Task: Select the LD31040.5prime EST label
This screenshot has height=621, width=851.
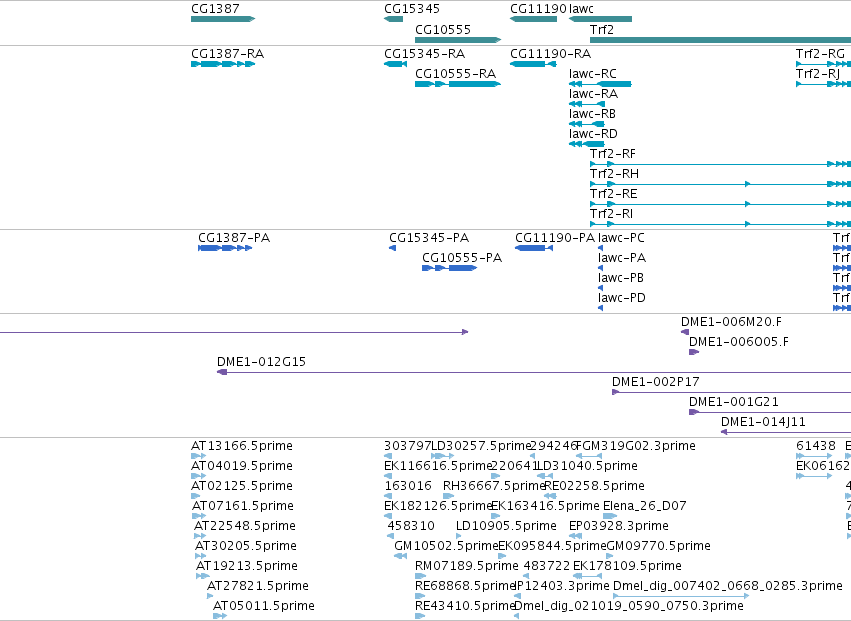Action: tap(587, 466)
